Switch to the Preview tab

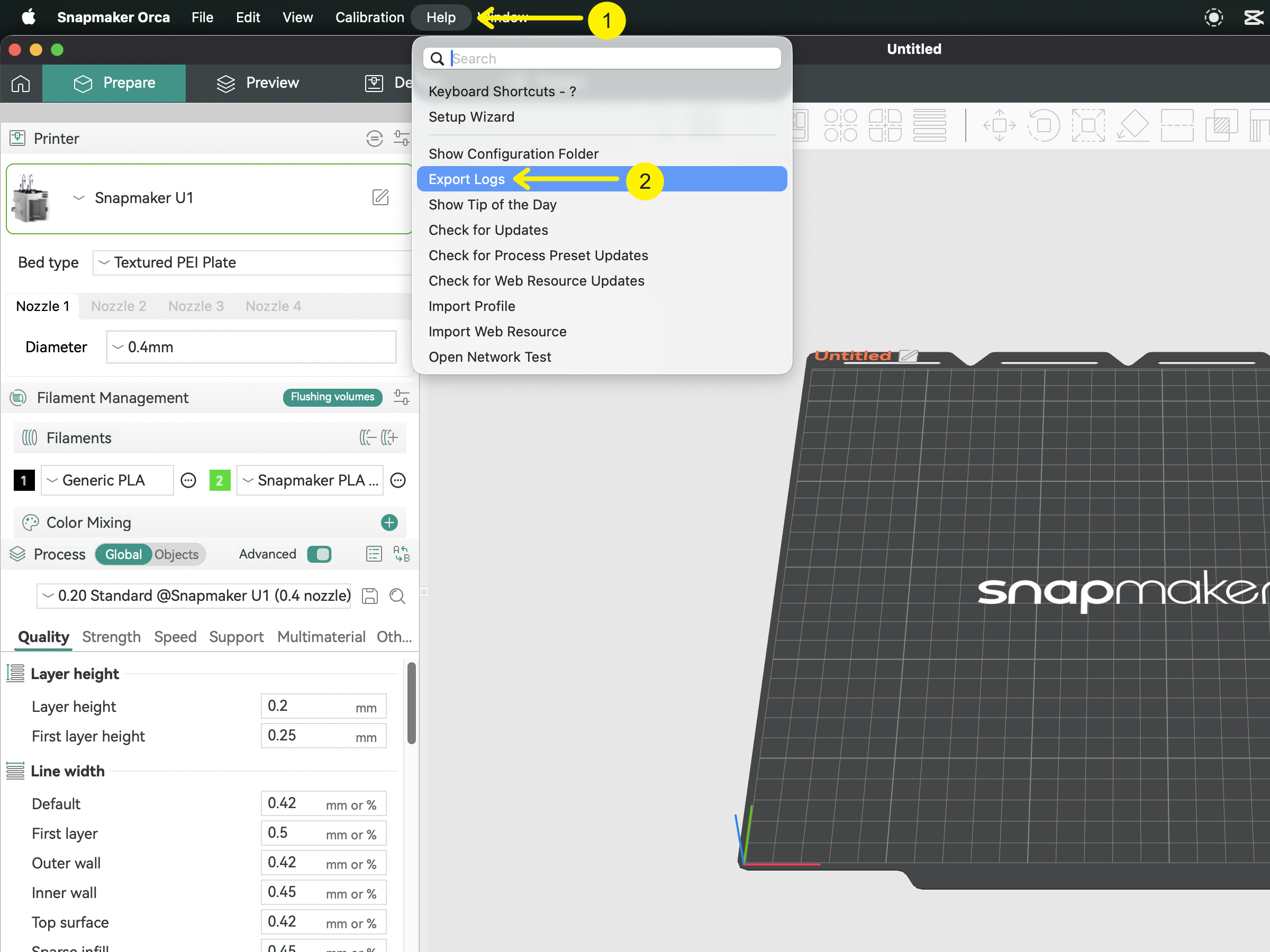[x=258, y=83]
